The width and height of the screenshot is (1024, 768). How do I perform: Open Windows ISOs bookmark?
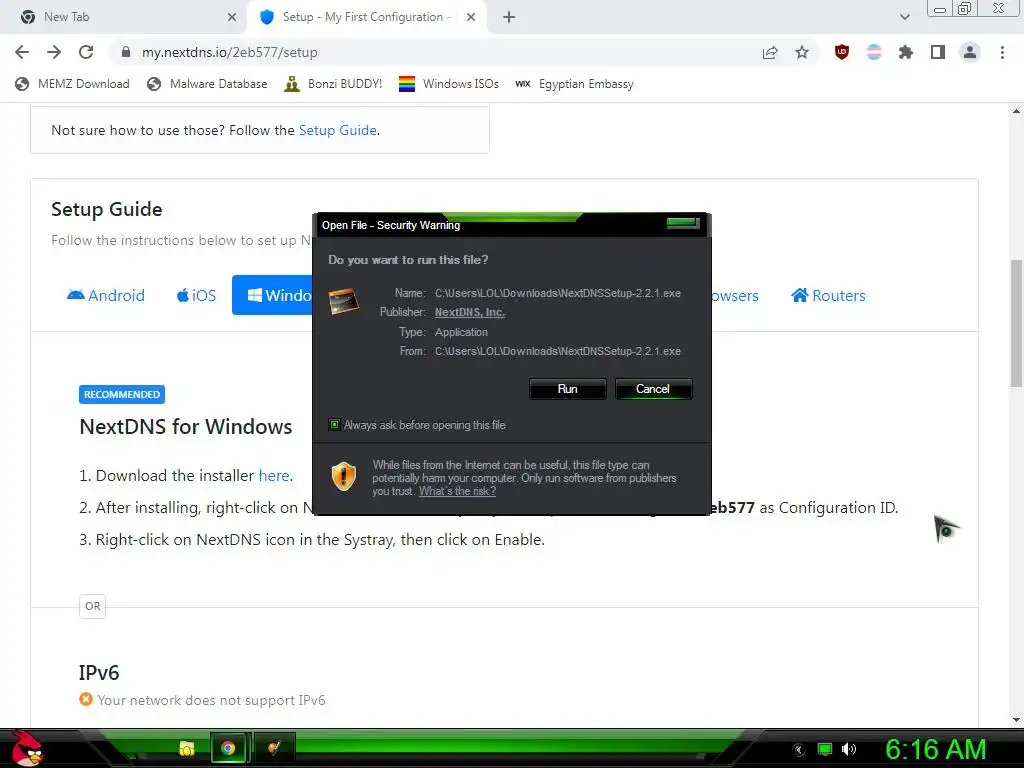(x=449, y=84)
